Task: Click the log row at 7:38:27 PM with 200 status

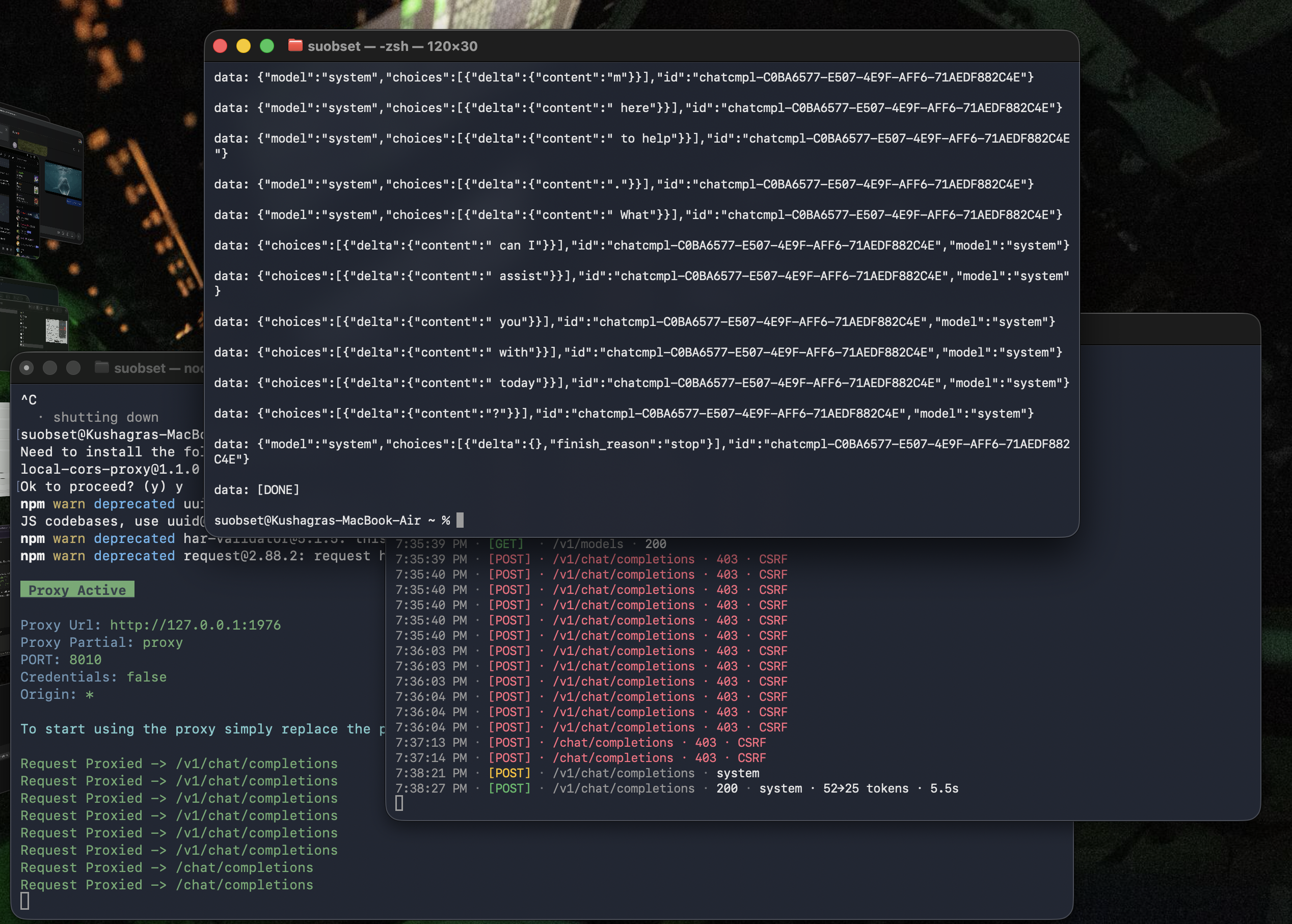Action: (x=677, y=789)
